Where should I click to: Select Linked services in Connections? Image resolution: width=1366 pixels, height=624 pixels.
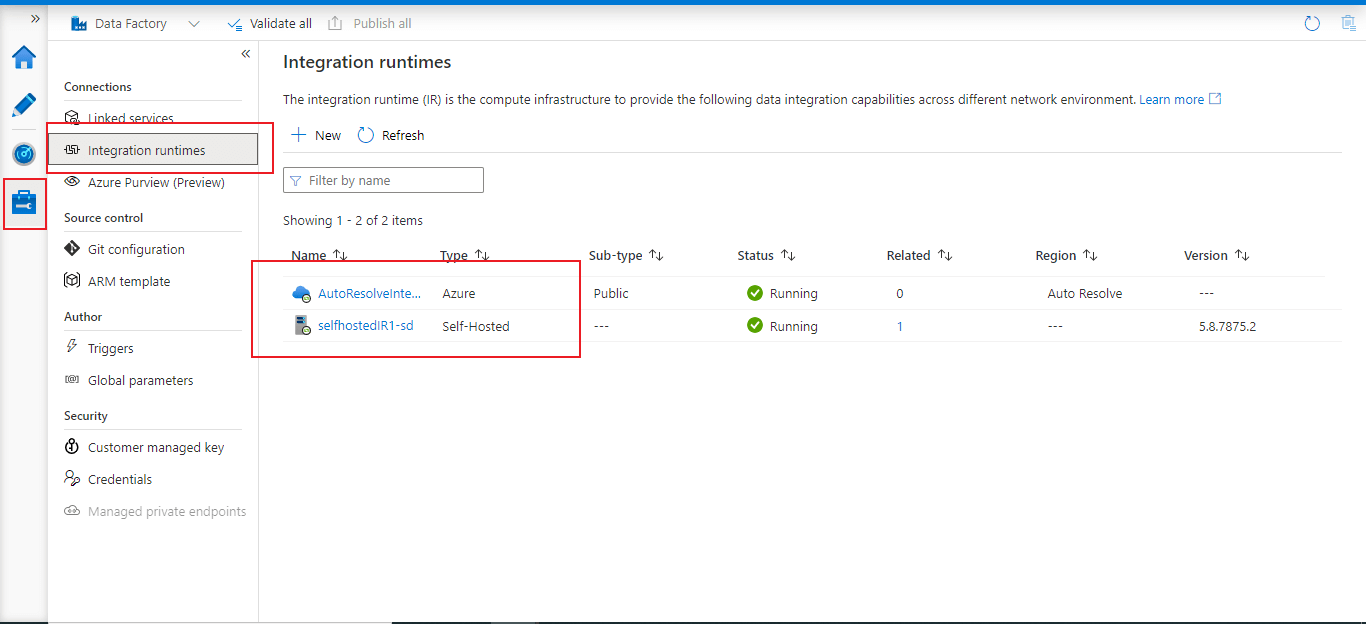130,118
